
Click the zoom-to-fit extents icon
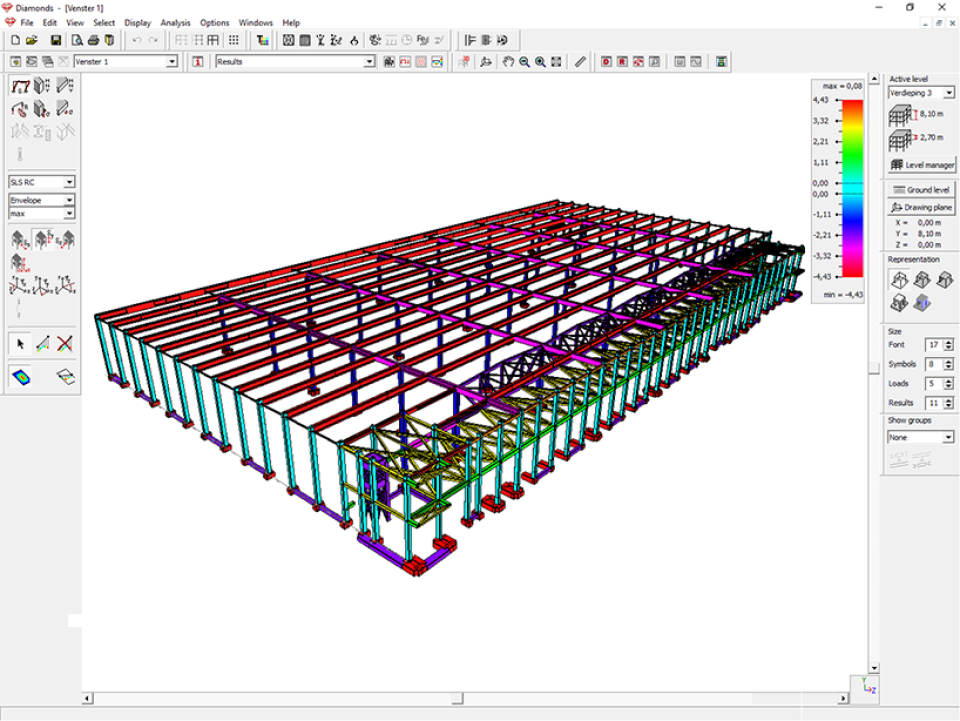point(556,62)
